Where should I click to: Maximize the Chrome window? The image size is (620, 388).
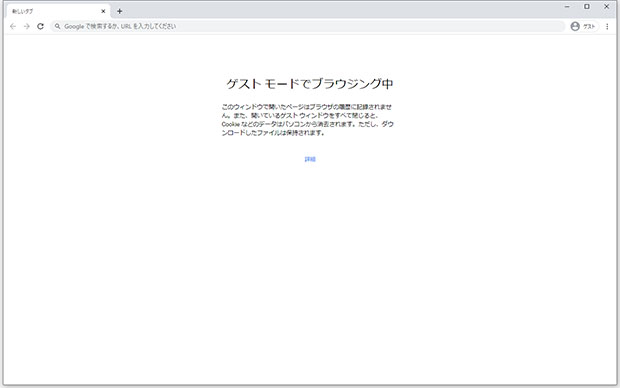587,7
